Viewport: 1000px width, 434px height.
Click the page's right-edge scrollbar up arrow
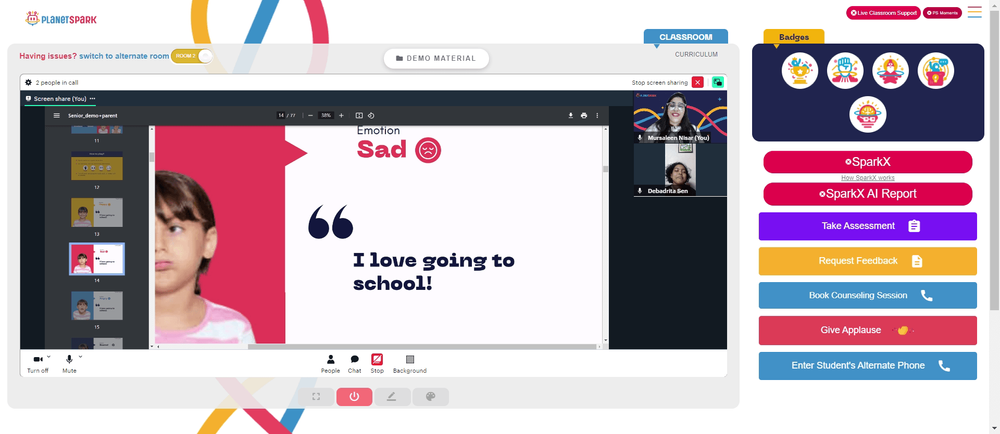point(994,4)
